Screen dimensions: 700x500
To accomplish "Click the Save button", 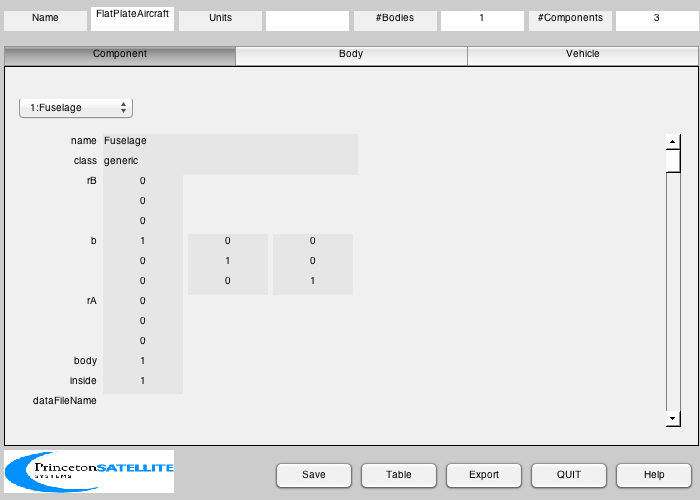I will point(314,475).
